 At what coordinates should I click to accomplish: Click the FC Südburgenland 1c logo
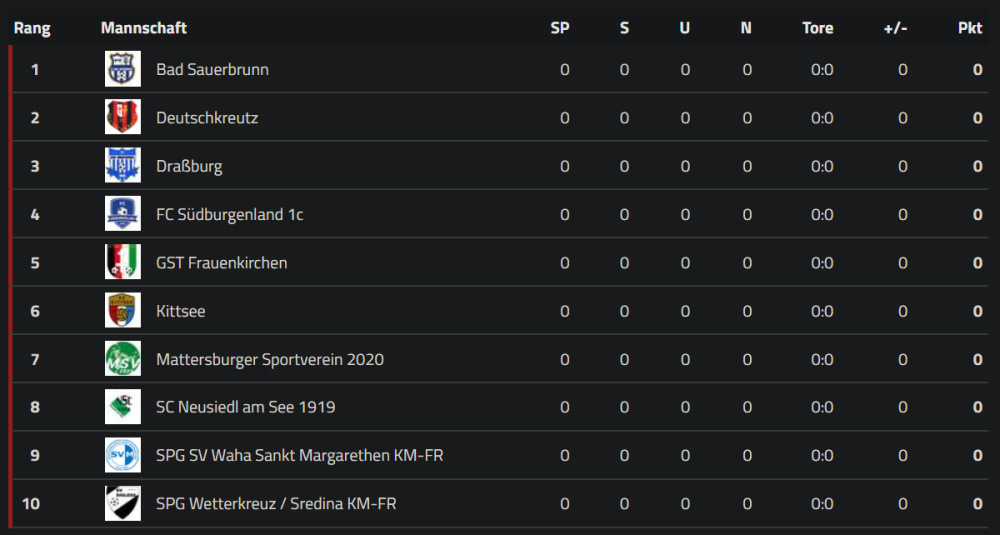click(123, 214)
